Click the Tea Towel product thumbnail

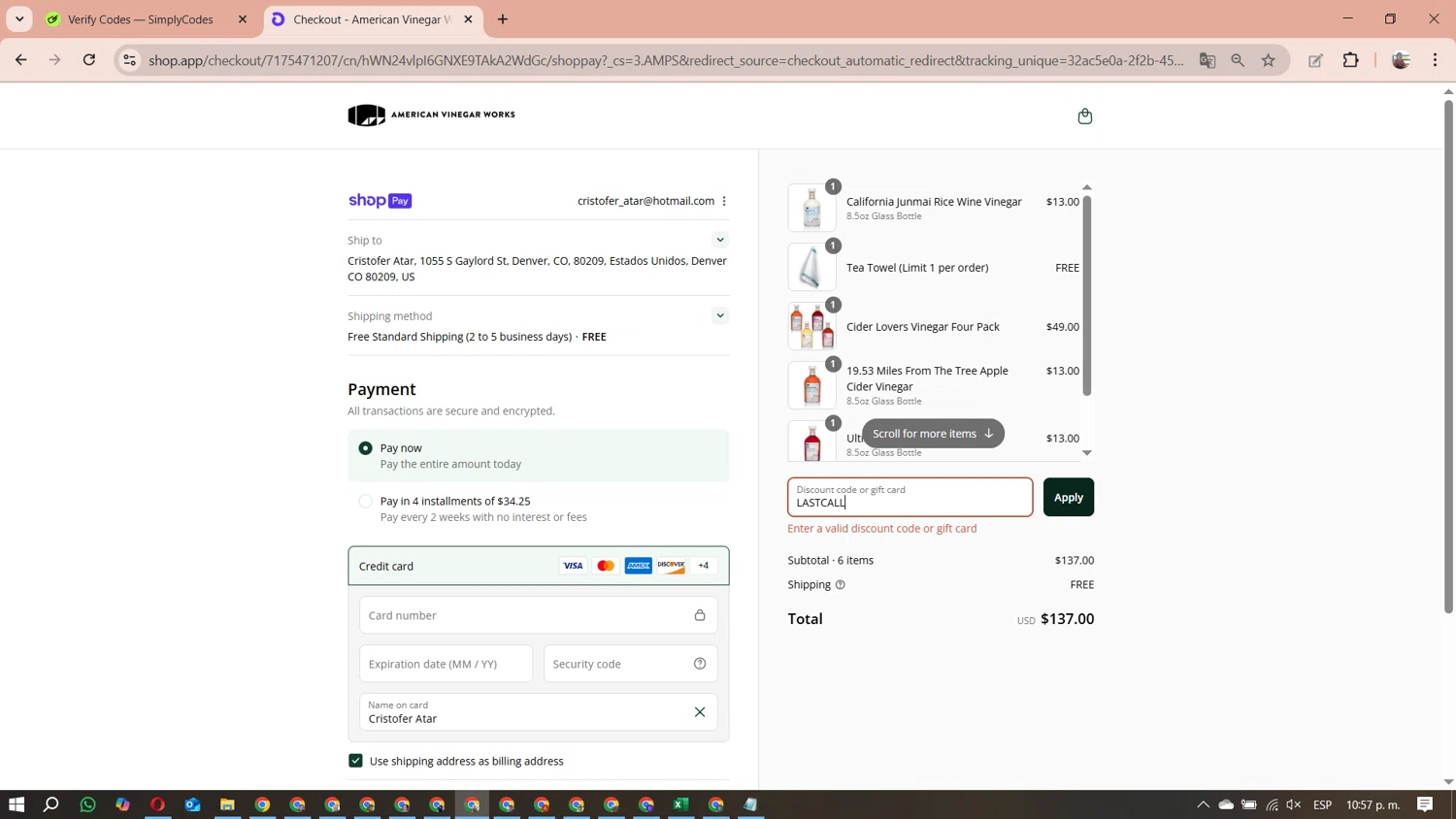tap(812, 268)
